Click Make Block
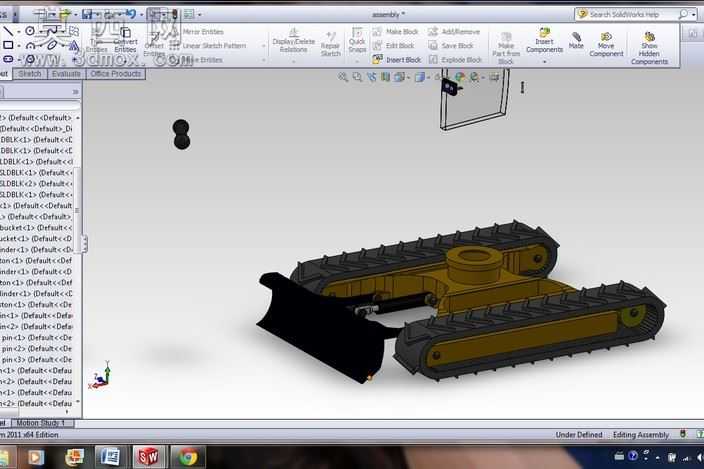 click(396, 32)
